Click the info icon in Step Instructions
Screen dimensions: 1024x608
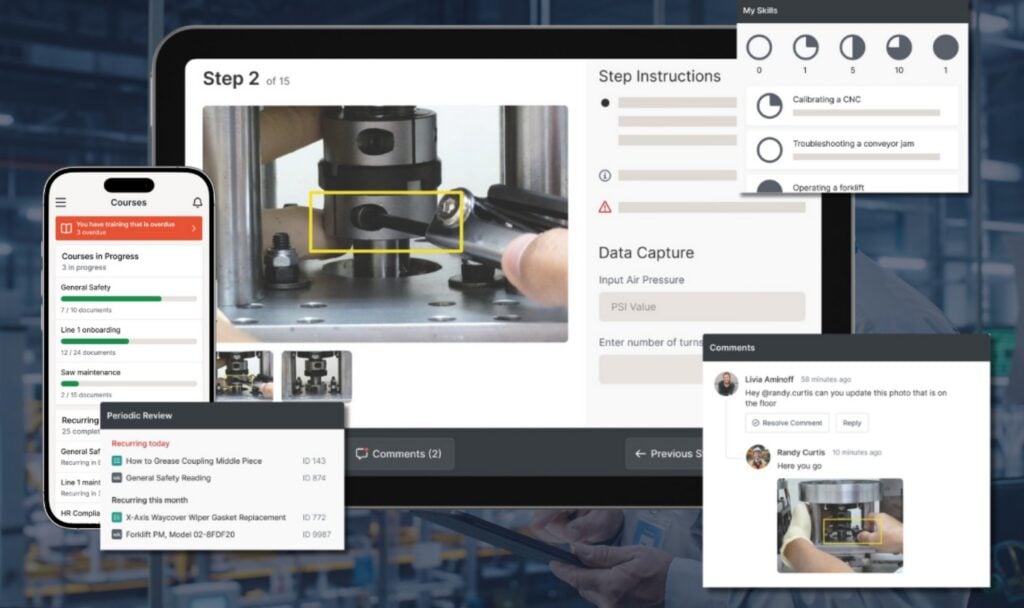[x=605, y=176]
